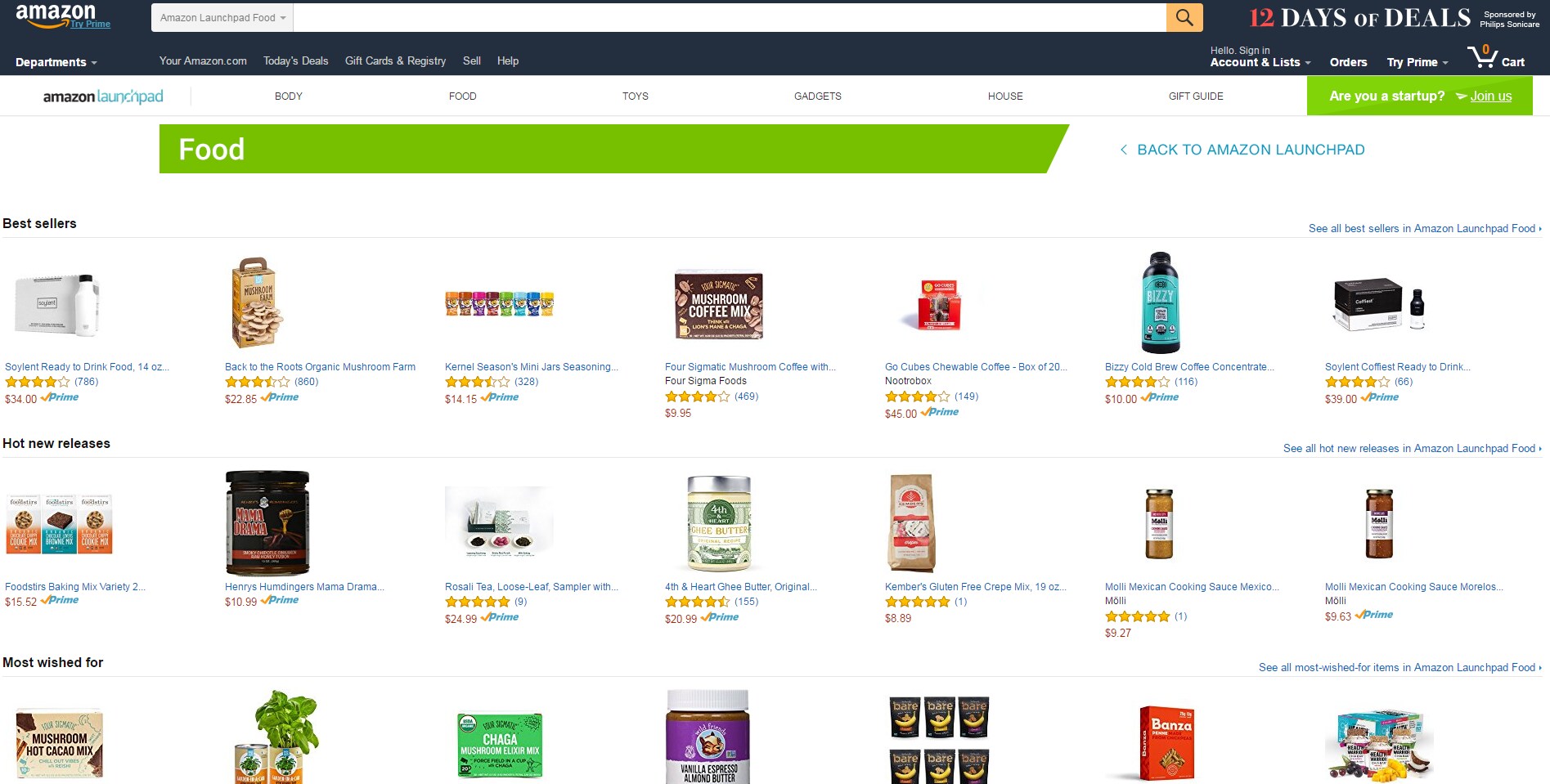
Task: Click the orange search magnifier button
Action: [x=1184, y=17]
